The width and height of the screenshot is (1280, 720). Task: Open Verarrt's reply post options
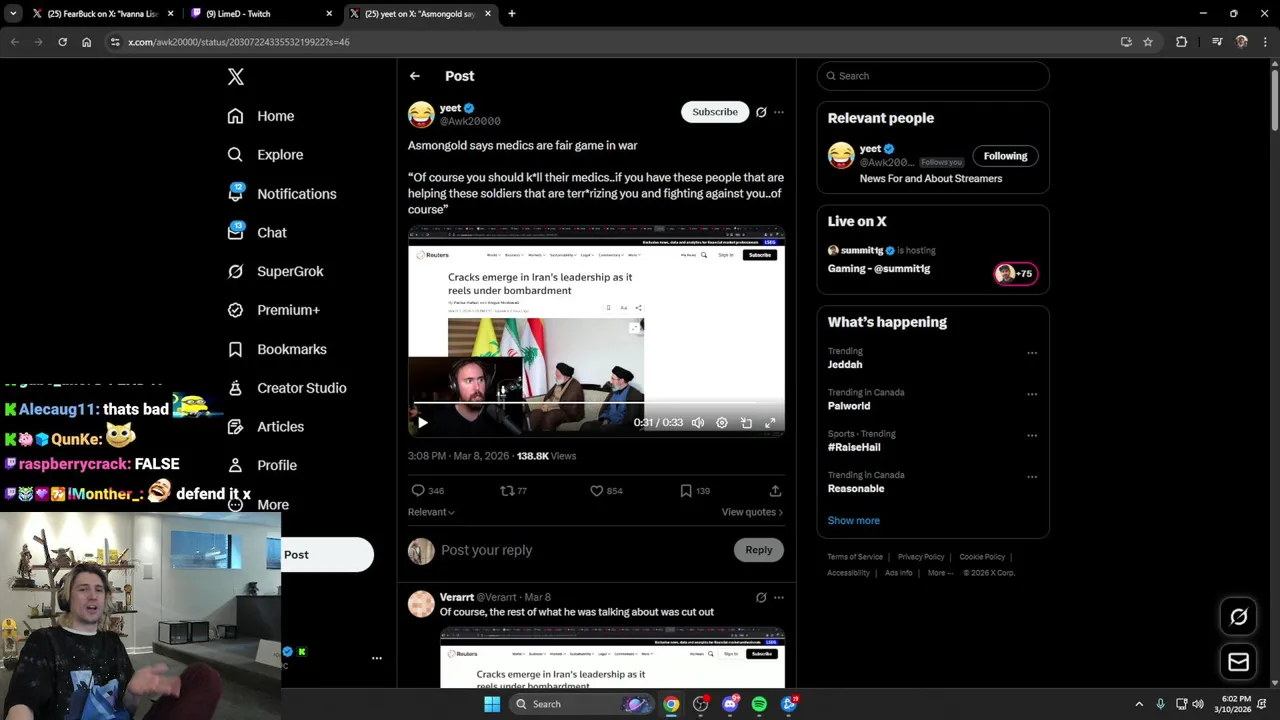[779, 598]
